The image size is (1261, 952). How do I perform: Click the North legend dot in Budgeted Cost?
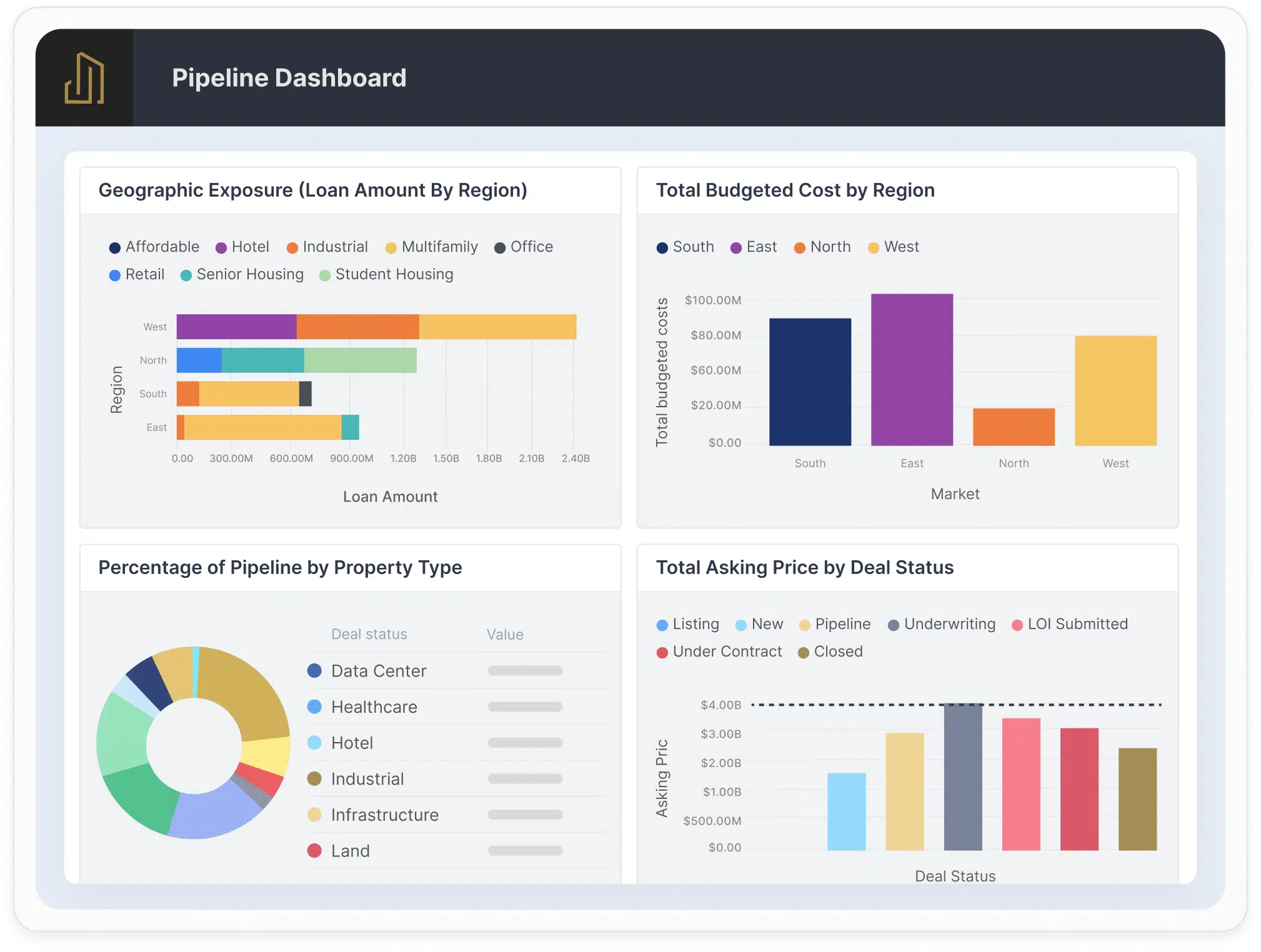point(800,248)
